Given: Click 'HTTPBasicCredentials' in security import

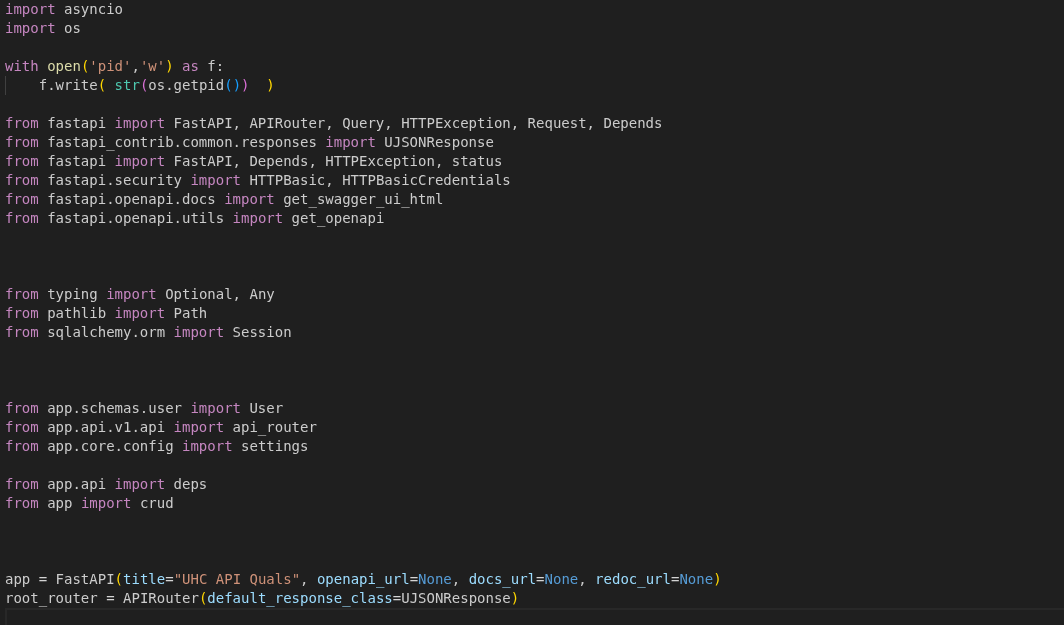Looking at the screenshot, I should pyautogui.click(x=426, y=181).
